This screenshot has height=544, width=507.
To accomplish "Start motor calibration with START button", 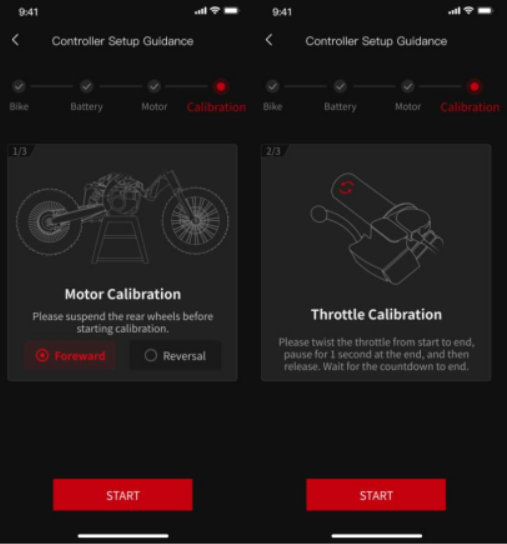I will pyautogui.click(x=122, y=495).
